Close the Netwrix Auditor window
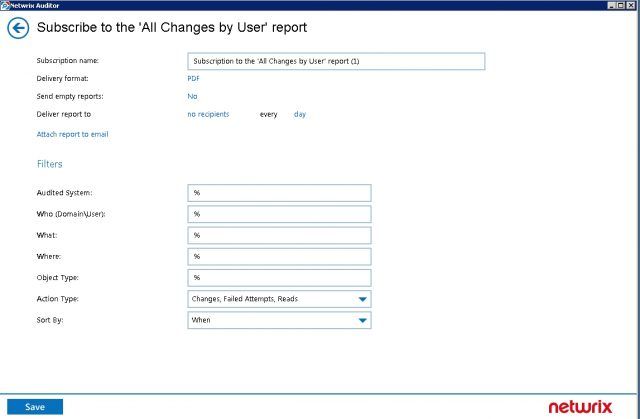 (x=629, y=5)
